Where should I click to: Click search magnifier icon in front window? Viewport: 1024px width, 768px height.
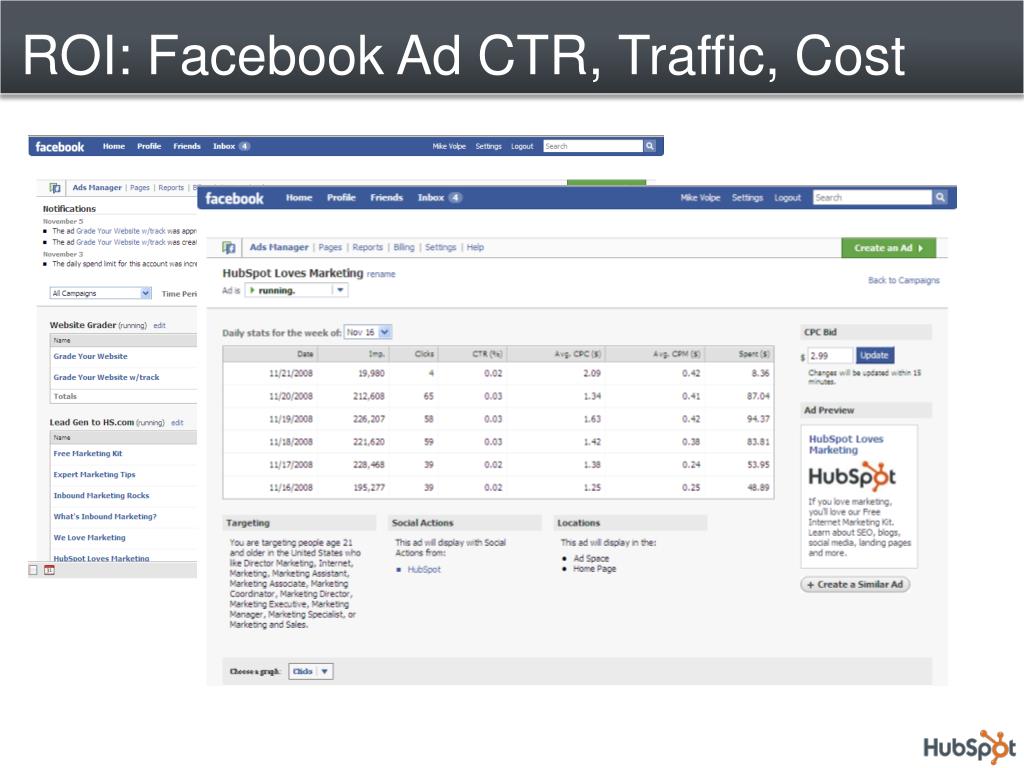(x=940, y=197)
